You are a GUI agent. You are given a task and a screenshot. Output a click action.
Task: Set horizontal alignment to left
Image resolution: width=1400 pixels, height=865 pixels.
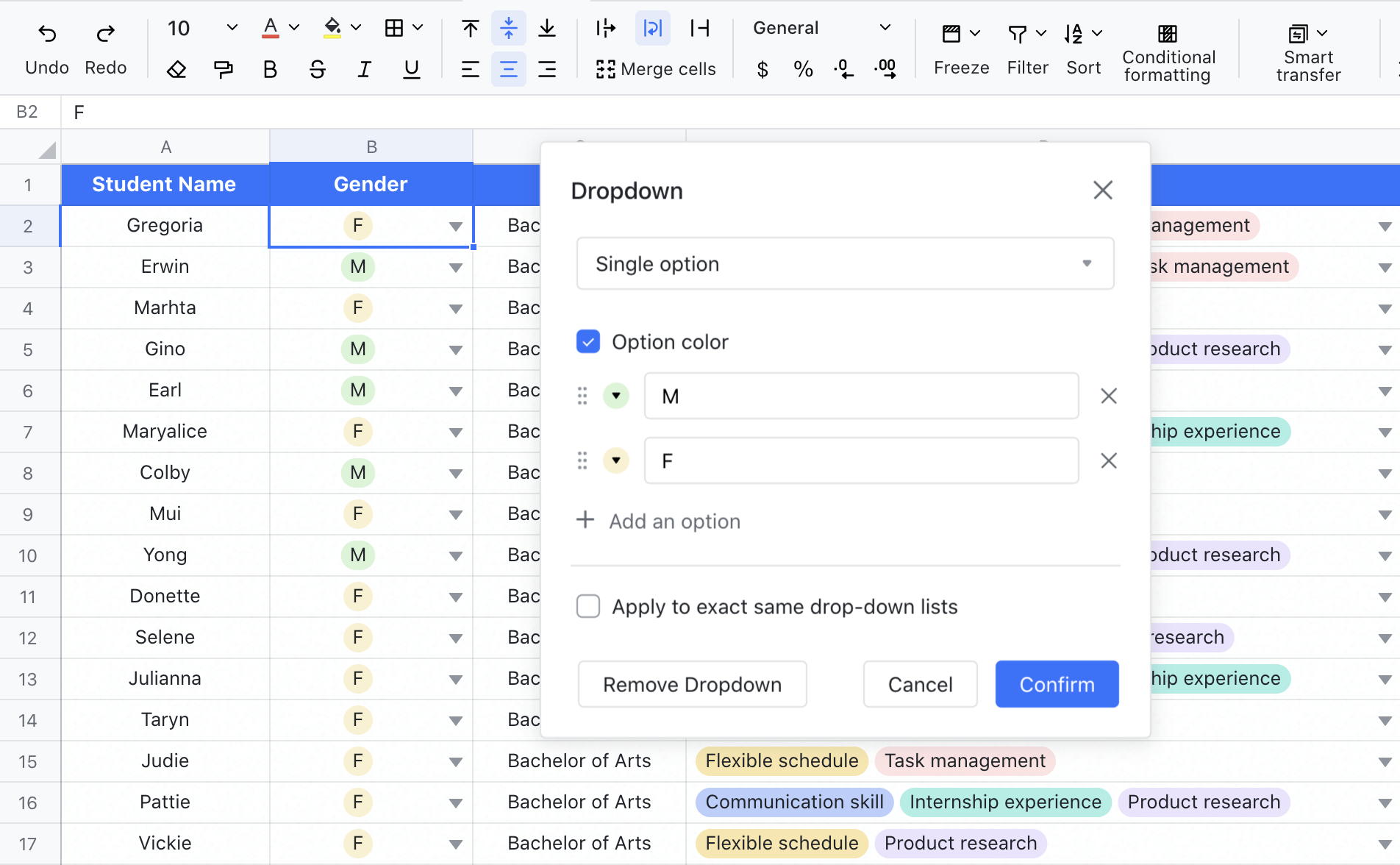pyautogui.click(x=471, y=69)
